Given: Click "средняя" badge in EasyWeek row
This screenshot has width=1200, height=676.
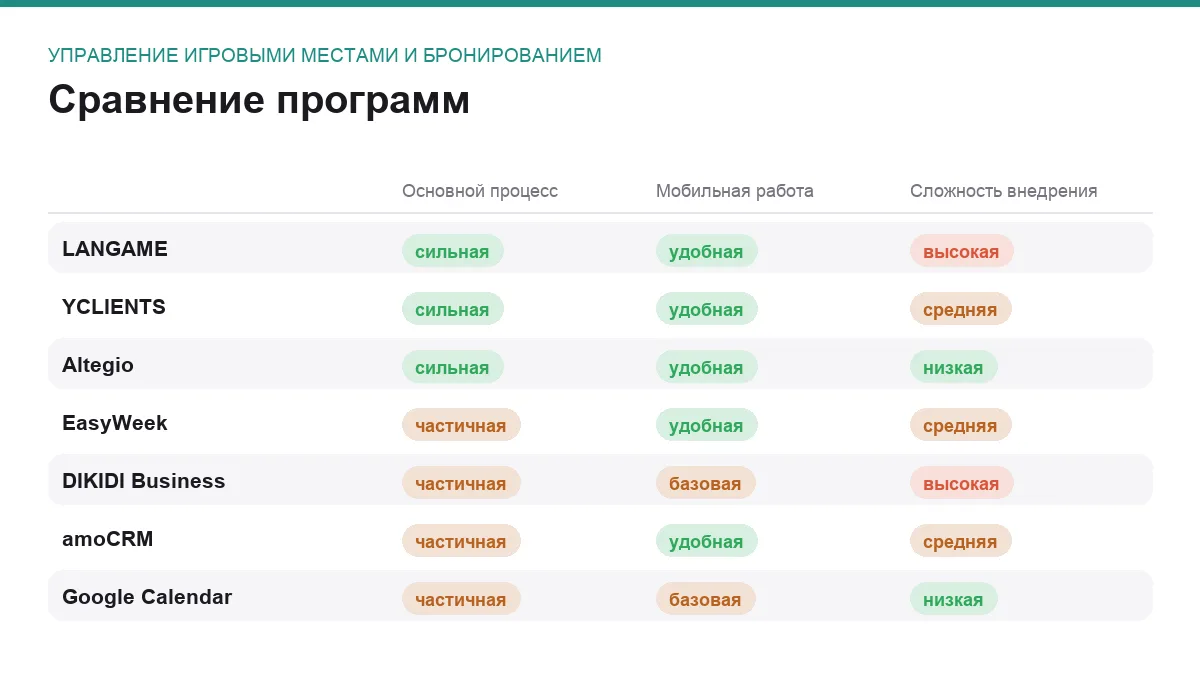Looking at the screenshot, I should coord(961,425).
